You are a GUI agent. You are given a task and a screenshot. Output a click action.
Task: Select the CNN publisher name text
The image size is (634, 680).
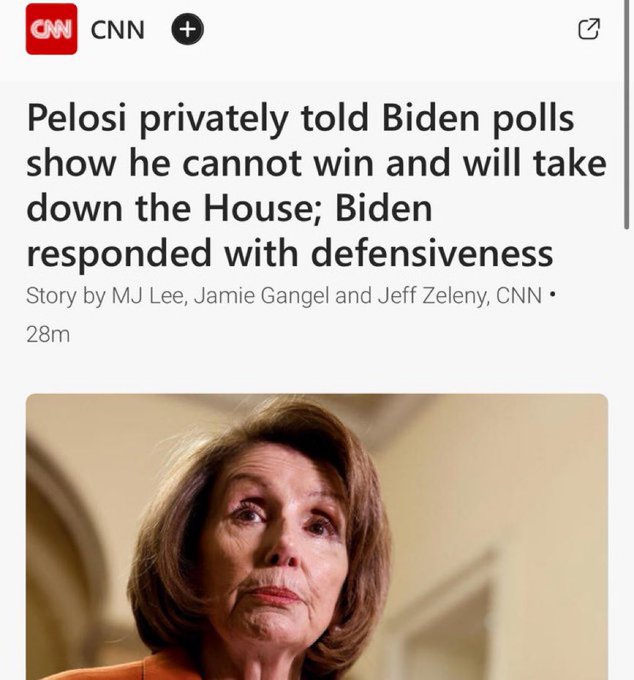click(118, 30)
